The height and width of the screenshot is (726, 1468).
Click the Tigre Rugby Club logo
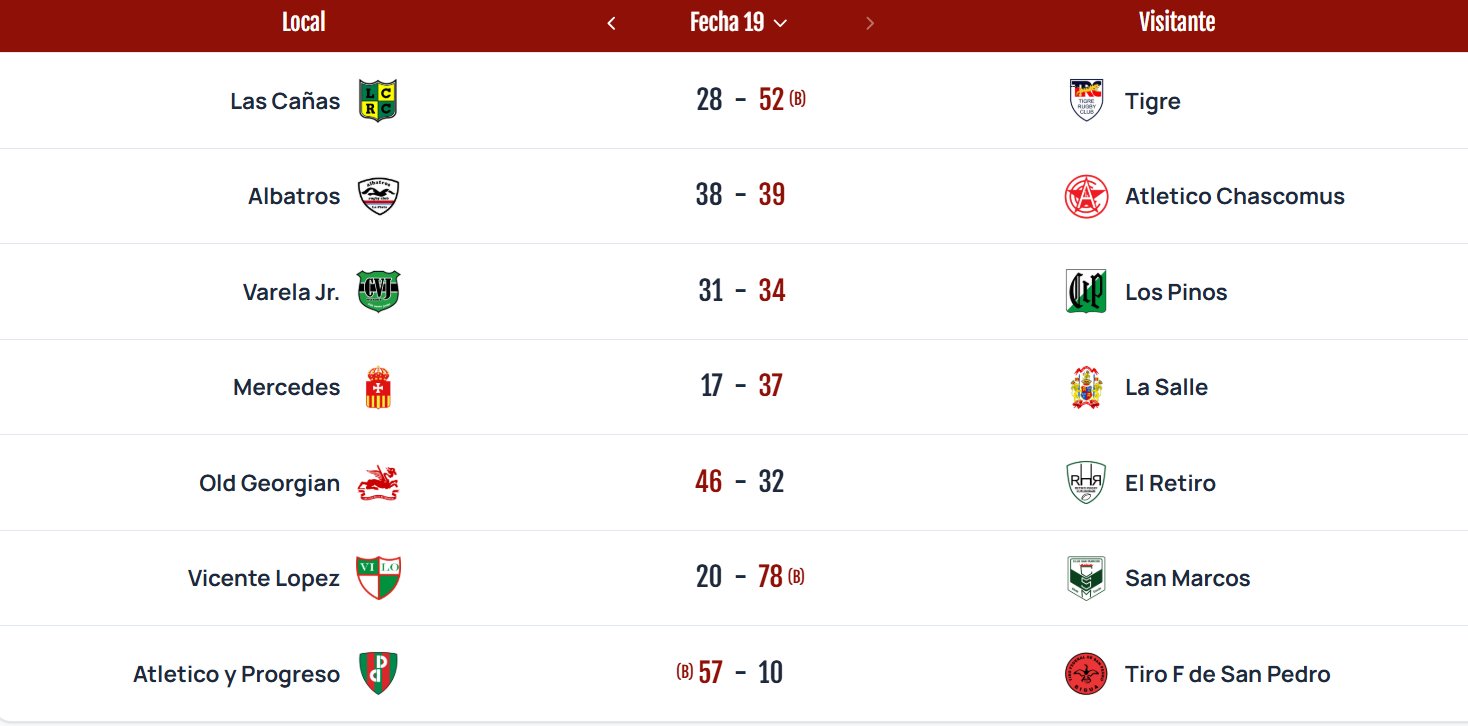pyautogui.click(x=1086, y=100)
